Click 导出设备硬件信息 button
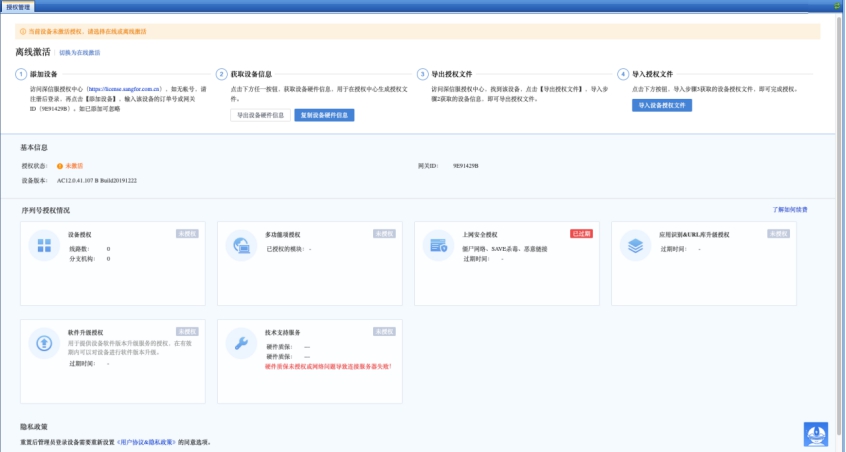Viewport: 846px width, 452px height. pos(260,115)
